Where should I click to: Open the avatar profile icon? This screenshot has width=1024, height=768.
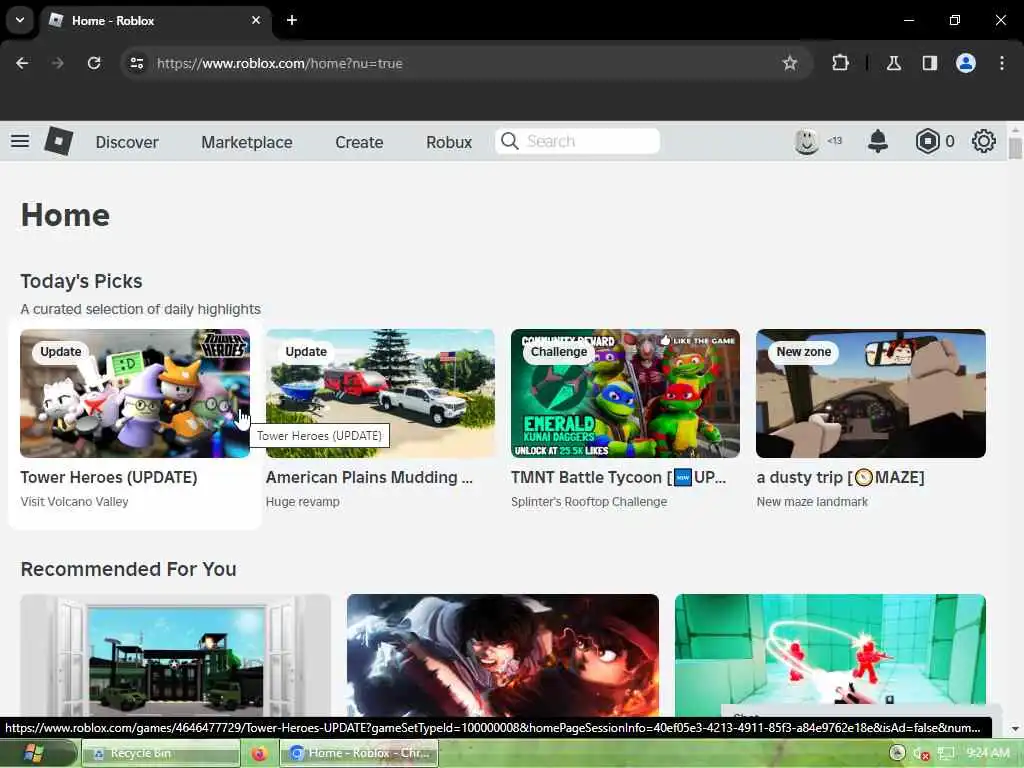[807, 141]
